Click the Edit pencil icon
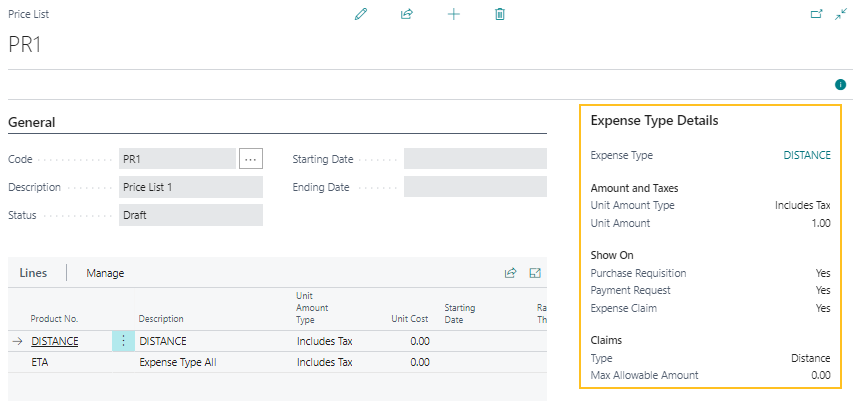 coord(361,14)
